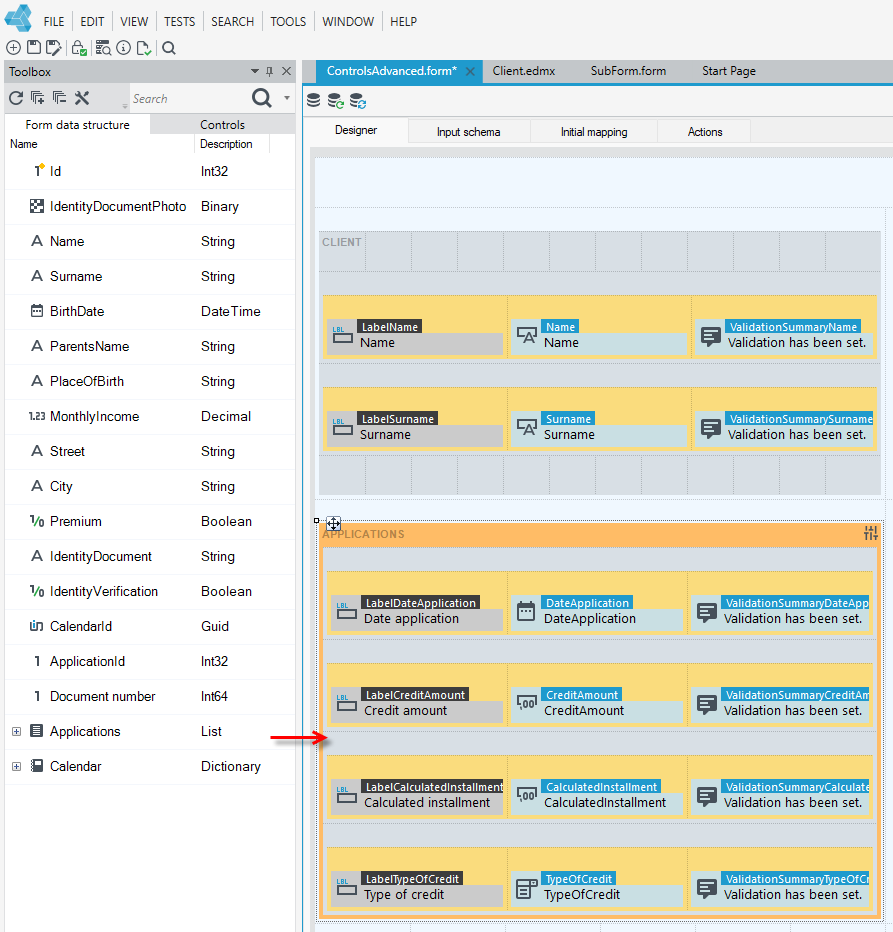Select the MonthlyIncome field row
The height and width of the screenshot is (932, 893).
point(150,417)
